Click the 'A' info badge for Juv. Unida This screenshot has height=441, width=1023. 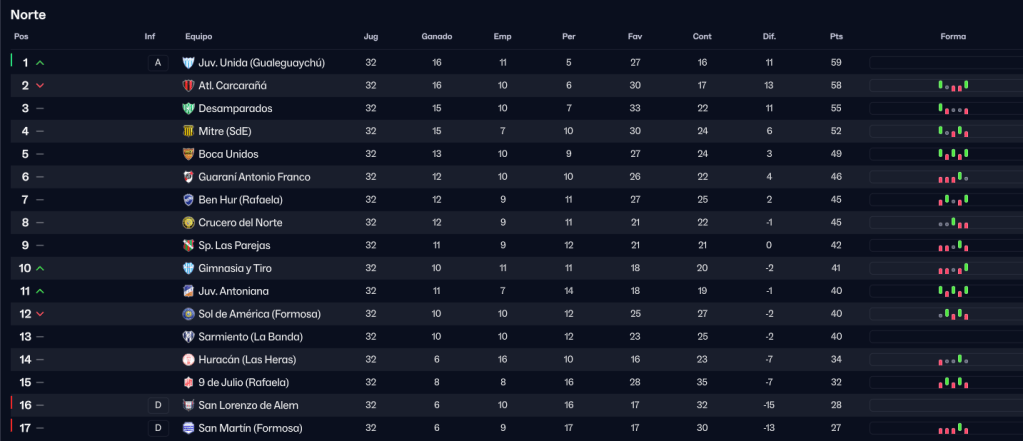[156, 63]
